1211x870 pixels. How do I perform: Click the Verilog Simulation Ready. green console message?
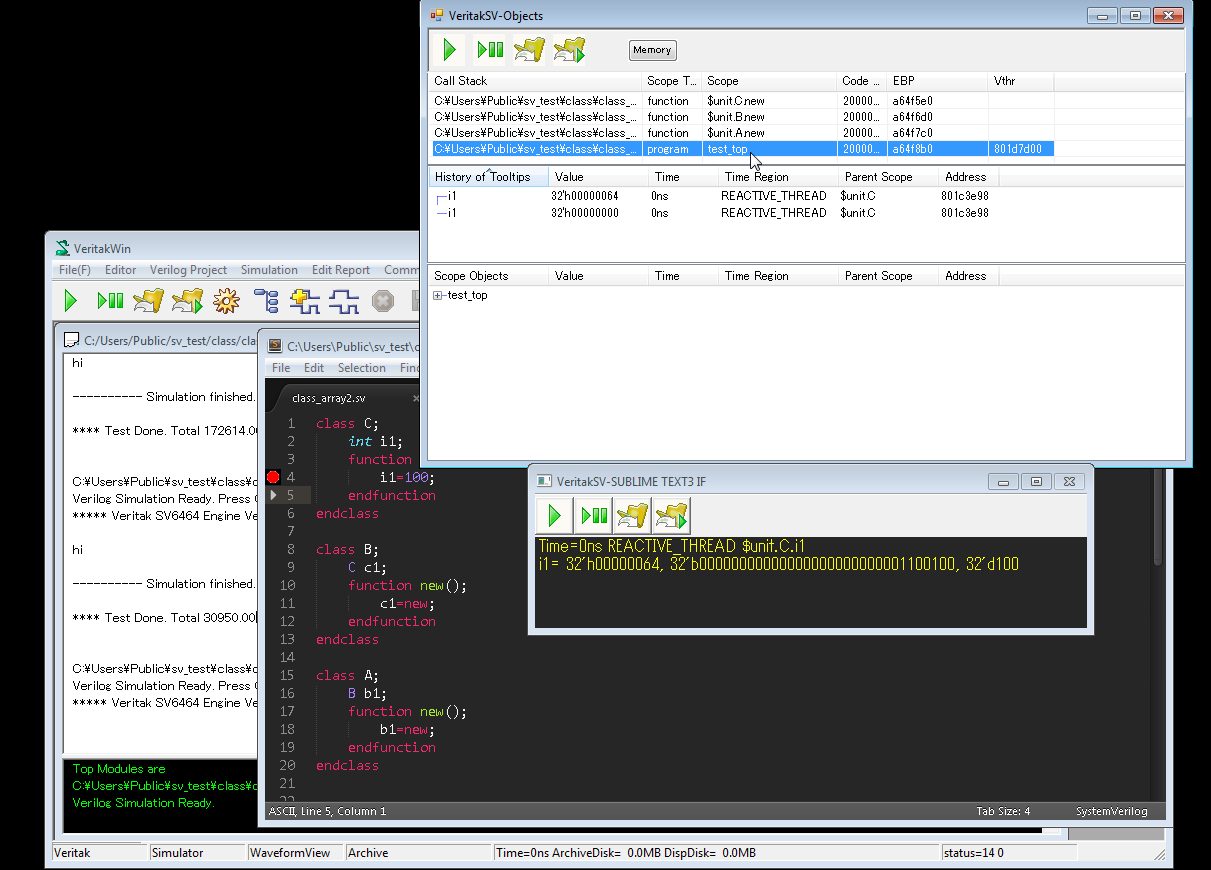tap(143, 803)
